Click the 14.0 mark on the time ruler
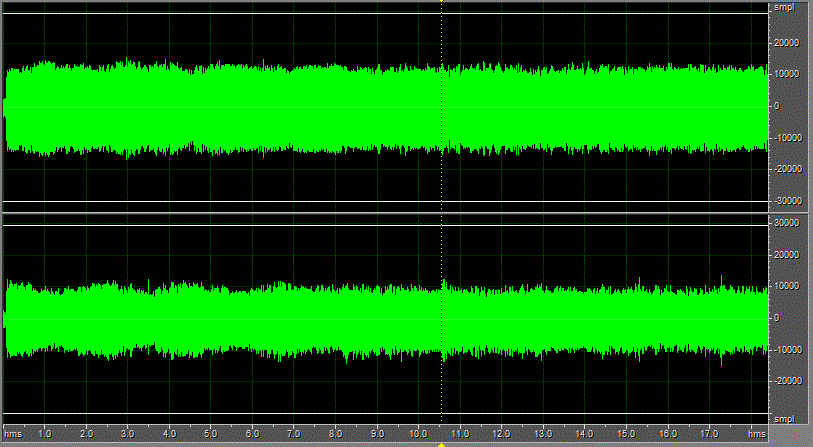Viewport: 813px width, 447px height. [584, 434]
